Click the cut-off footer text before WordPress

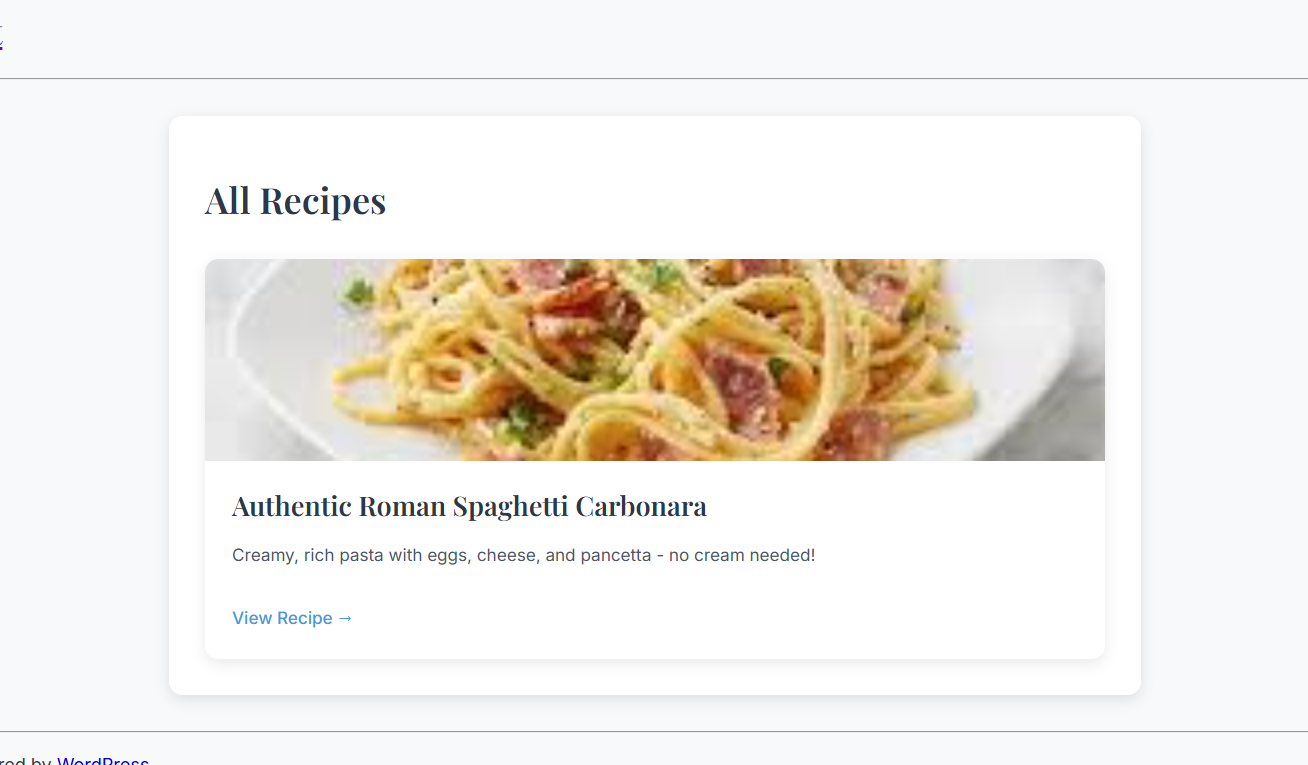click(x=24, y=762)
